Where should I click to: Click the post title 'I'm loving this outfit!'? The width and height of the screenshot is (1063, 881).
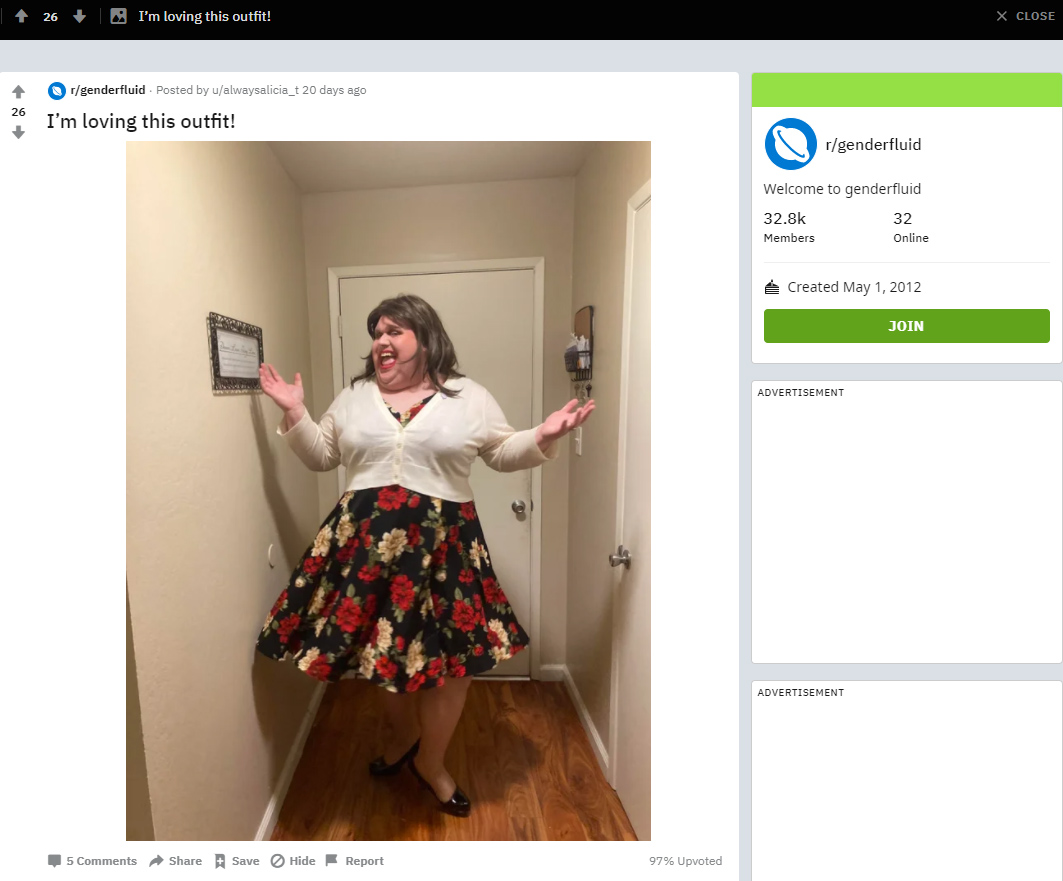pyautogui.click(x=141, y=121)
